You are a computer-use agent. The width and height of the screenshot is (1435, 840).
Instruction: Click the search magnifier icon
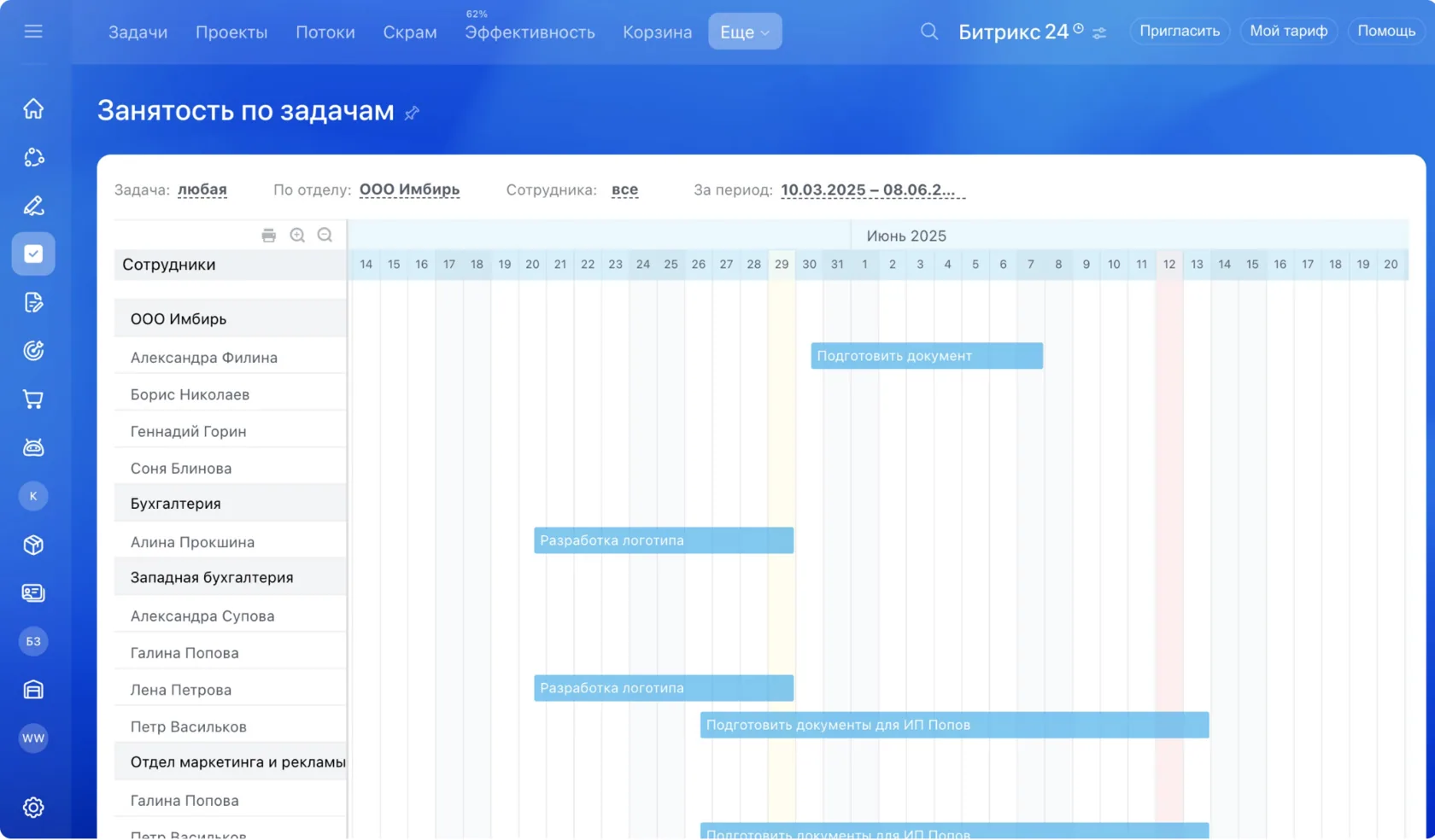929,32
